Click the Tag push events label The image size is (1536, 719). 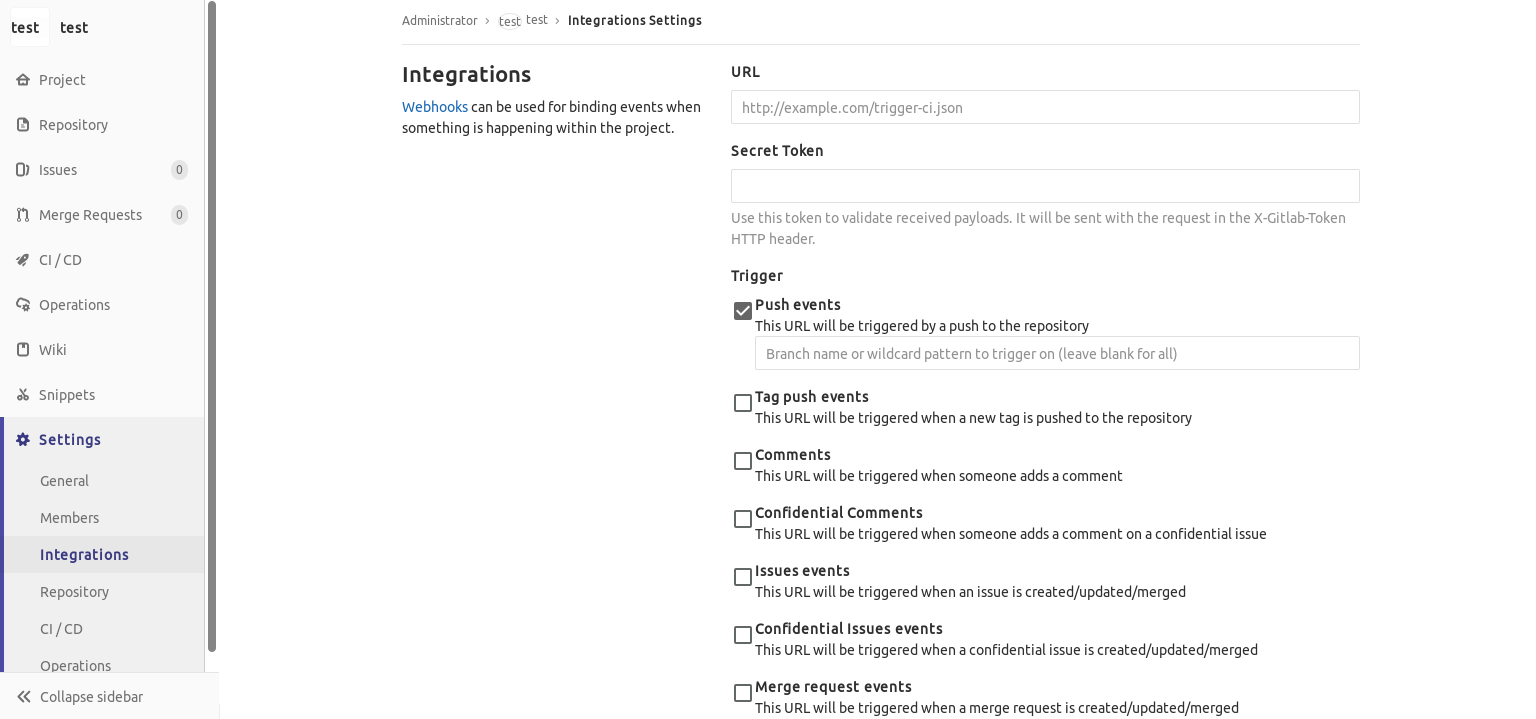pos(812,397)
